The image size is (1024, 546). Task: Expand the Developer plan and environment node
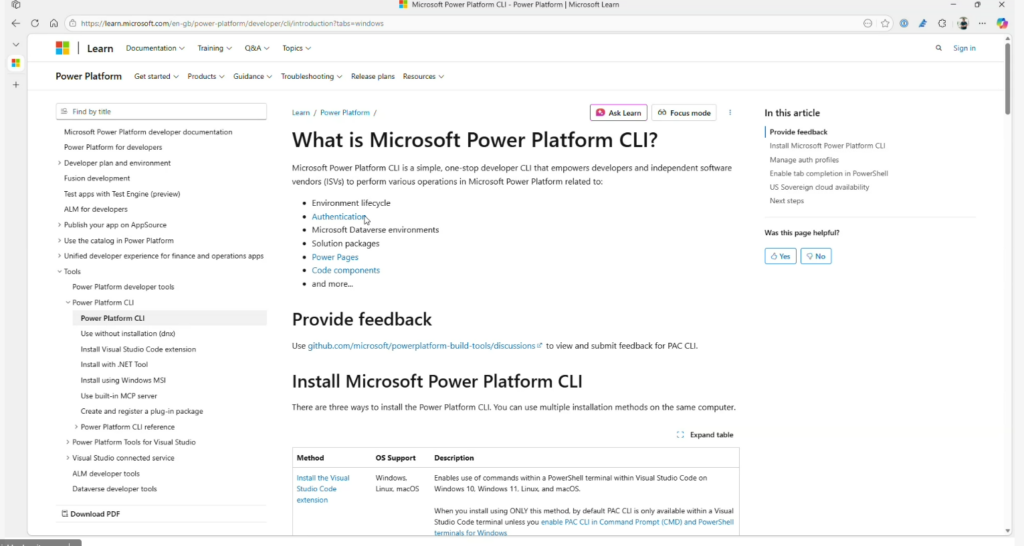pyautogui.click(x=60, y=163)
